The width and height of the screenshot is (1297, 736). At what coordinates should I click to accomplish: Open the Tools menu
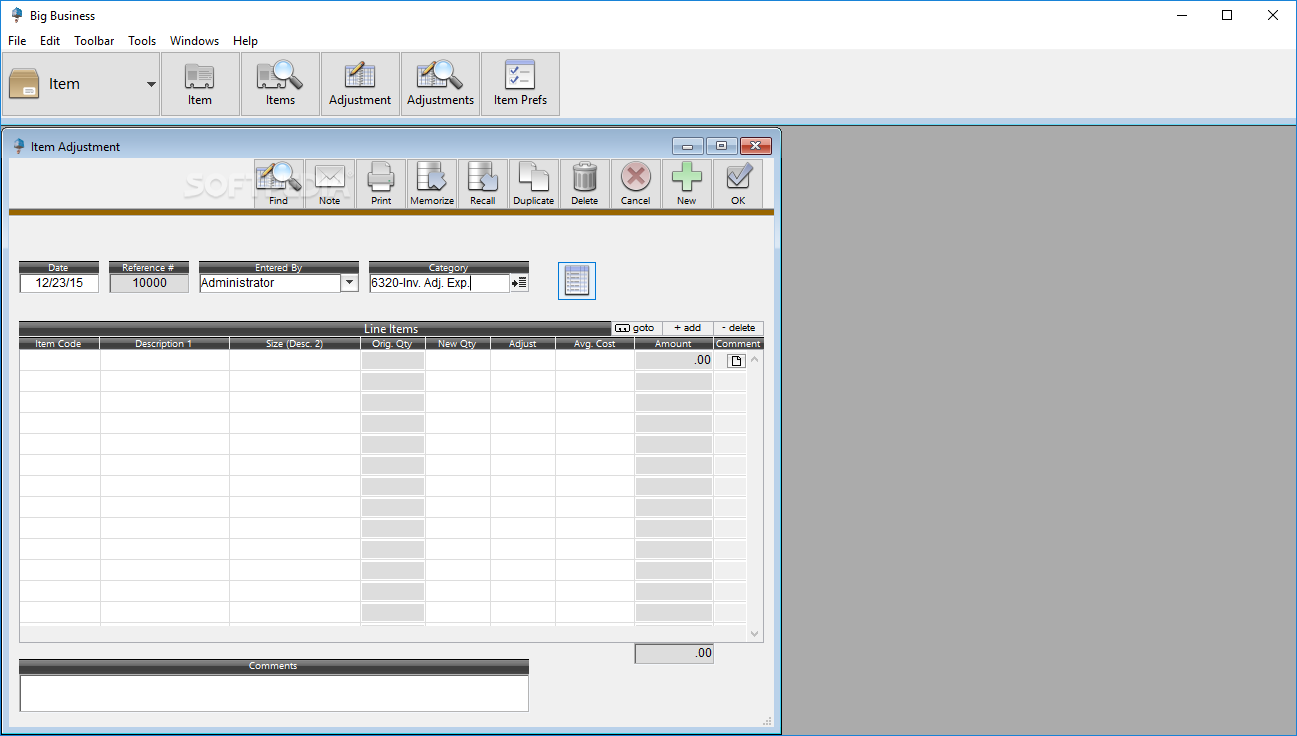[142, 41]
